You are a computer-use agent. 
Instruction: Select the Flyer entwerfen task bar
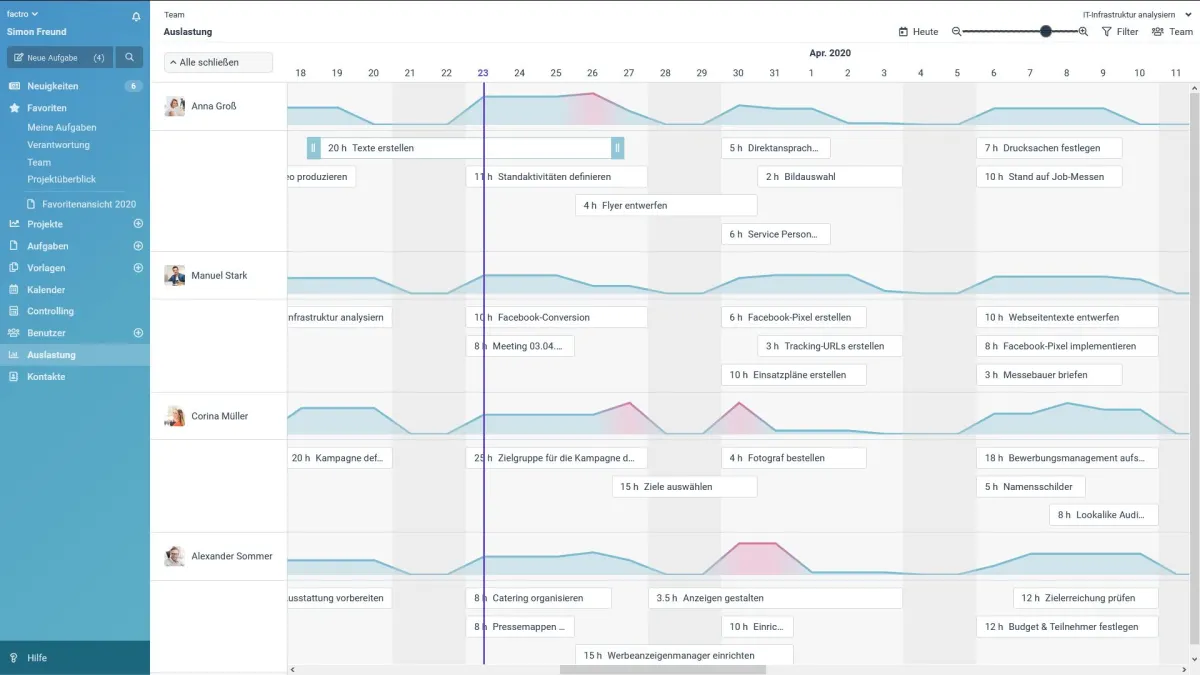[x=665, y=206]
